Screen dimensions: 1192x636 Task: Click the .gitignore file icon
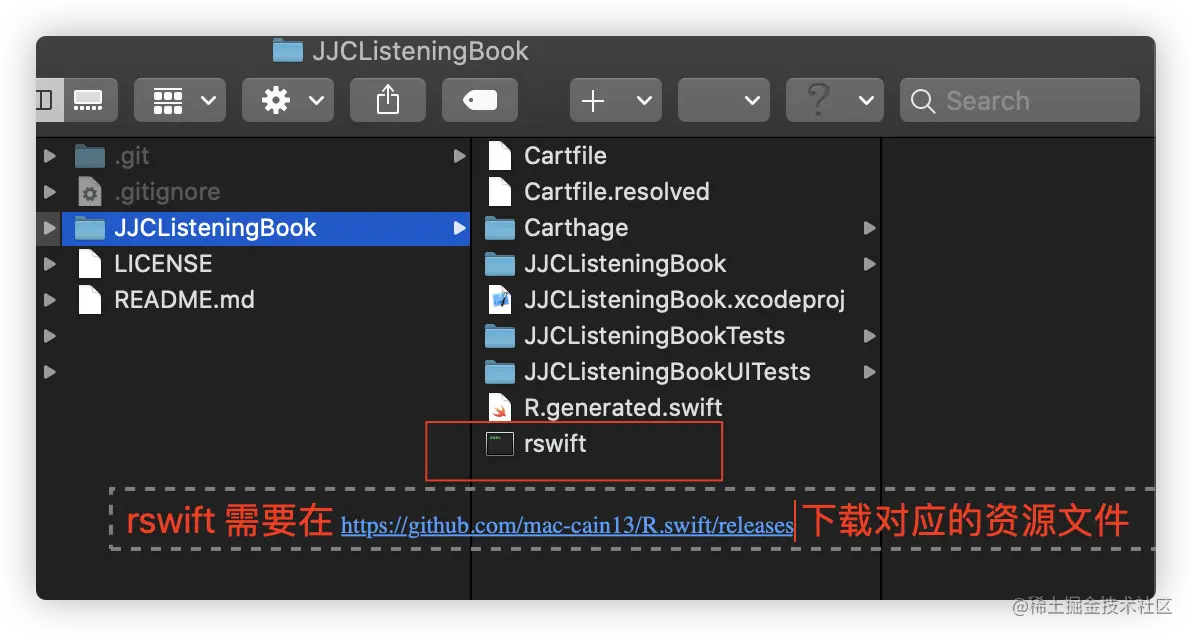tap(90, 191)
